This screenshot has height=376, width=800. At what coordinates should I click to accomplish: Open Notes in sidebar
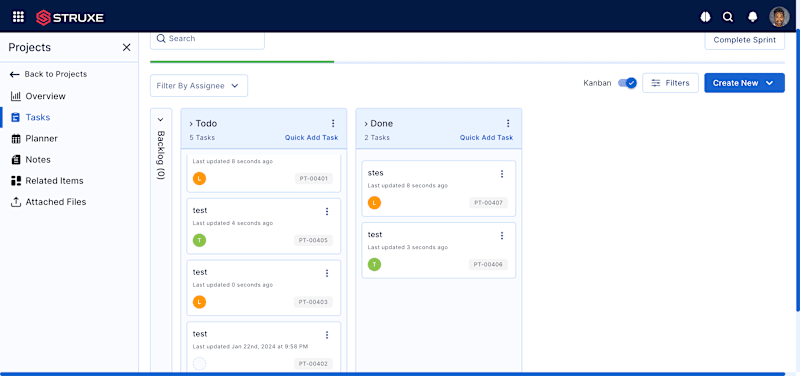pyautogui.click(x=38, y=160)
